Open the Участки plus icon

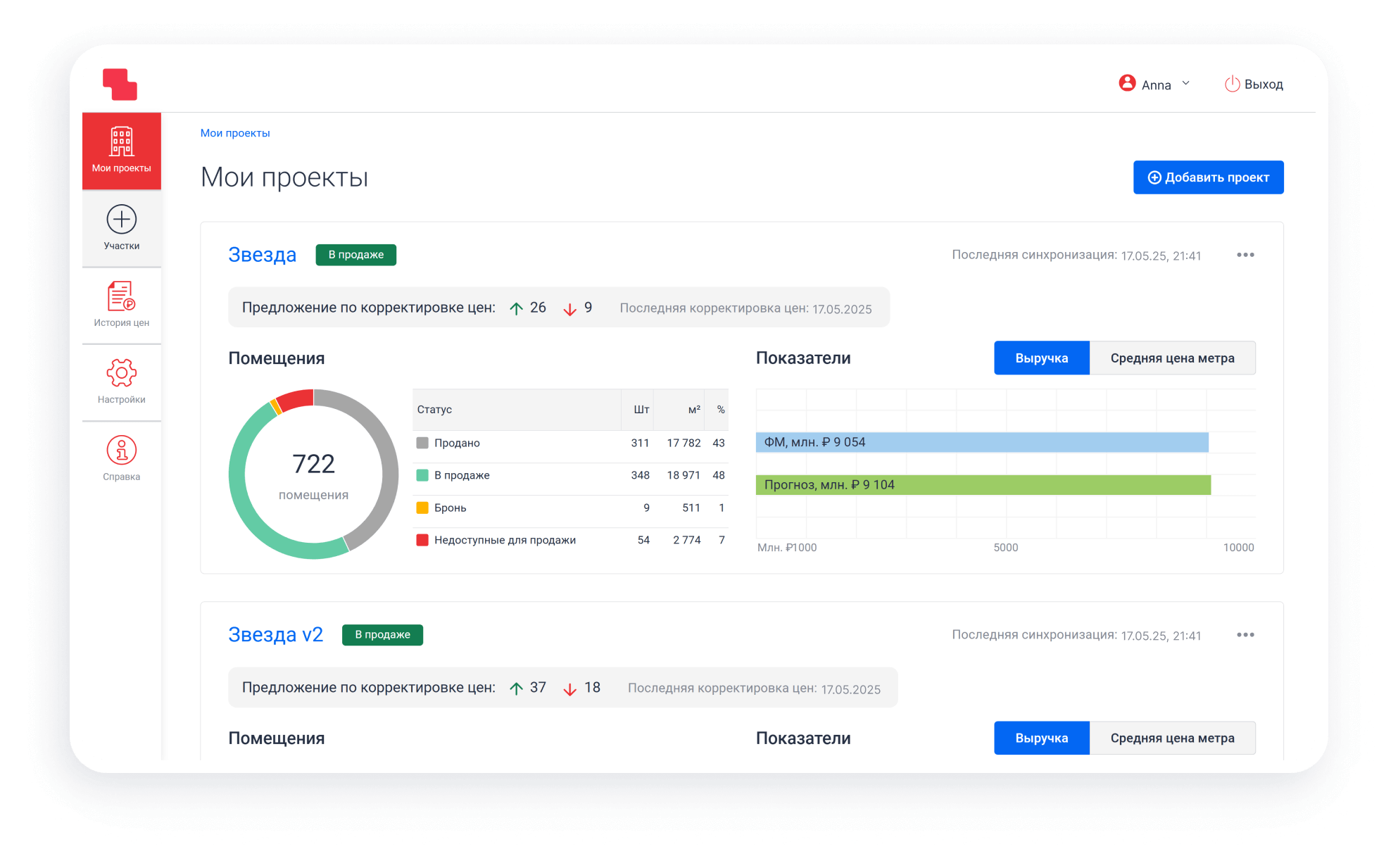click(122, 220)
